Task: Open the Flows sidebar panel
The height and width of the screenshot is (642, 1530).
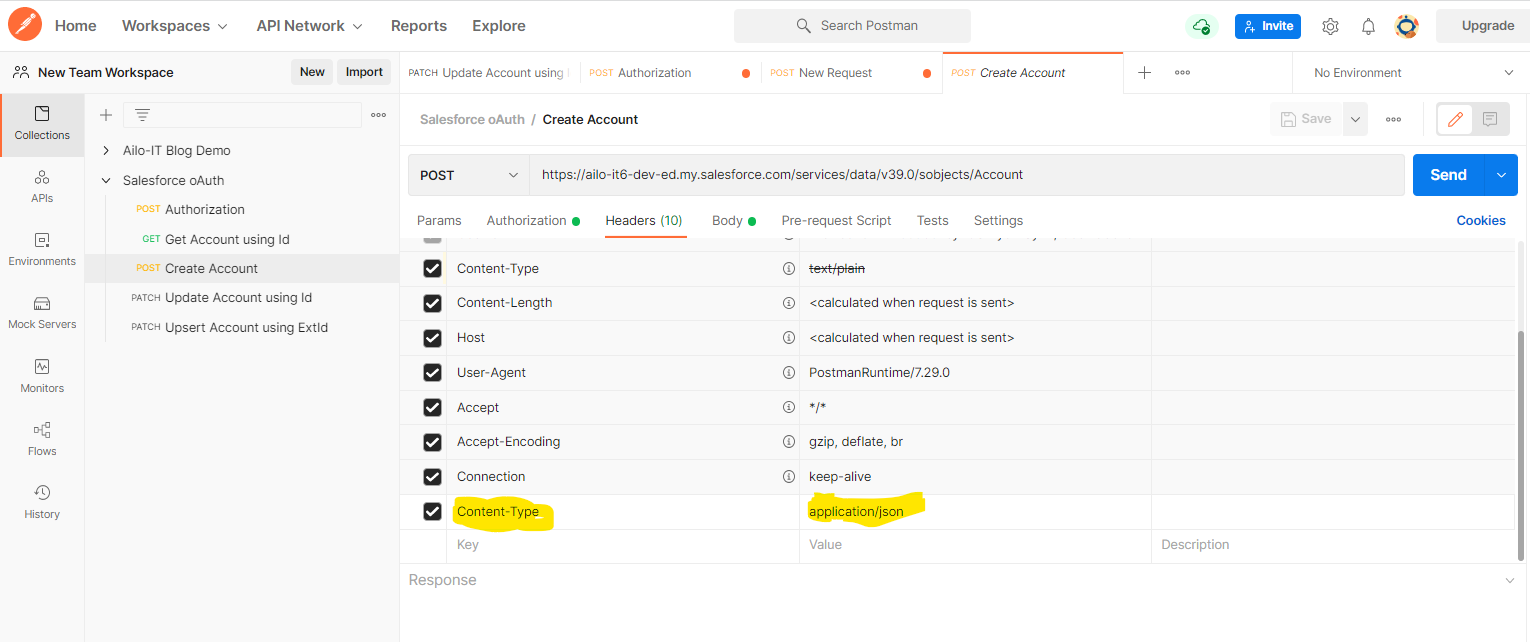Action: (x=42, y=439)
